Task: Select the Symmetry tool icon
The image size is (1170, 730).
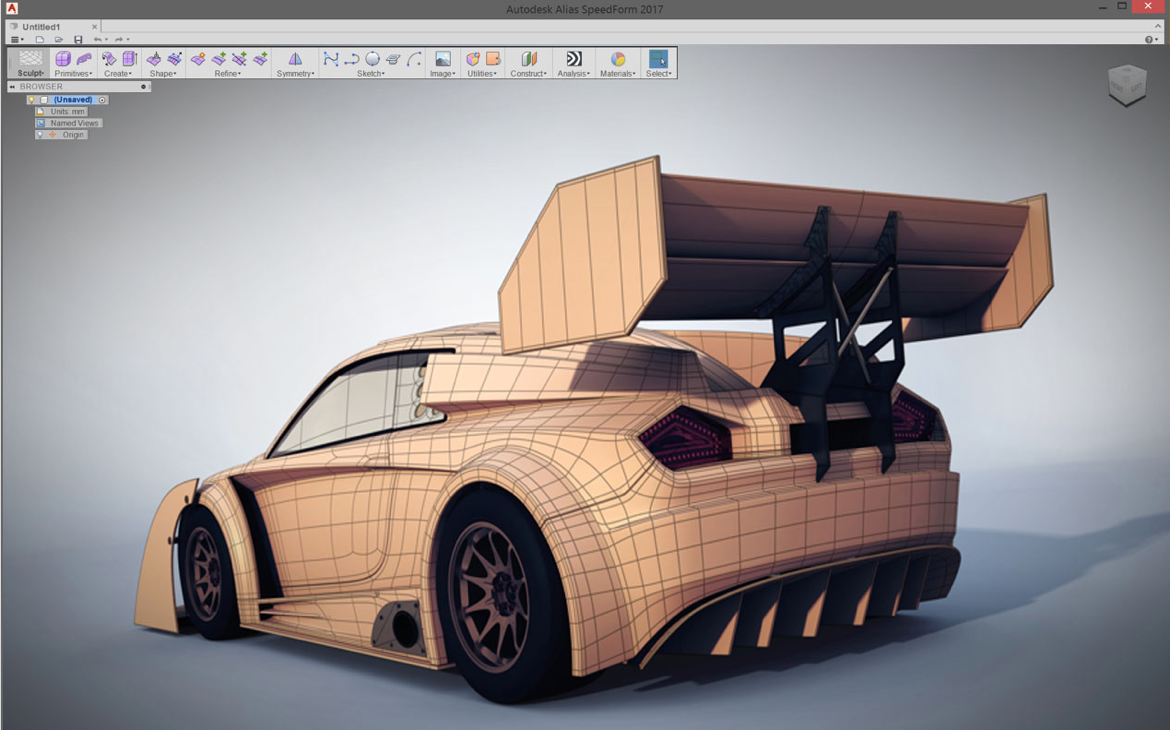Action: pyautogui.click(x=295, y=59)
